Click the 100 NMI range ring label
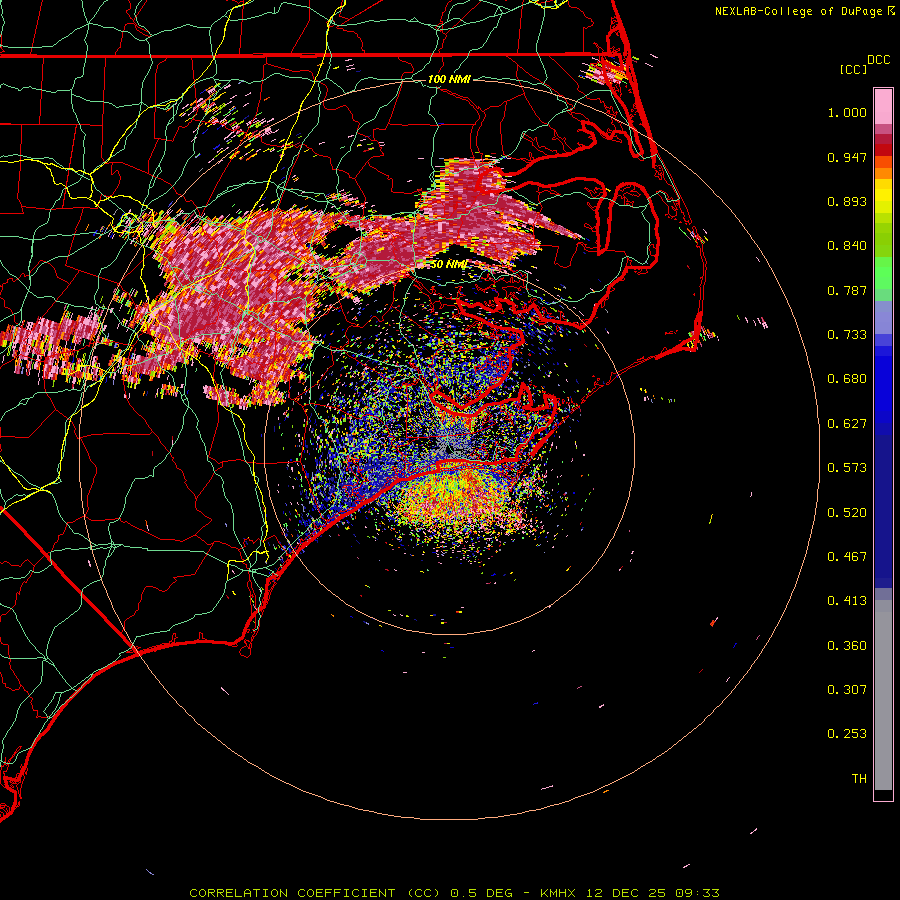This screenshot has height=900, width=900. coord(449,79)
